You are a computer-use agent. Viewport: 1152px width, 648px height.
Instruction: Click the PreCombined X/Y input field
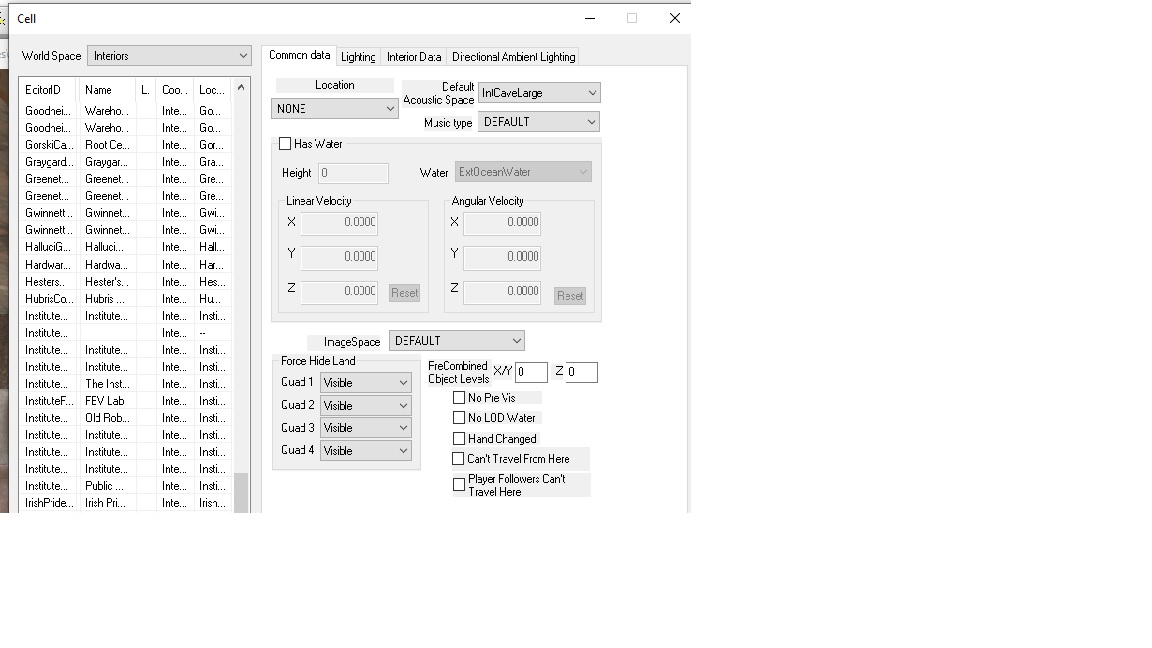point(531,372)
